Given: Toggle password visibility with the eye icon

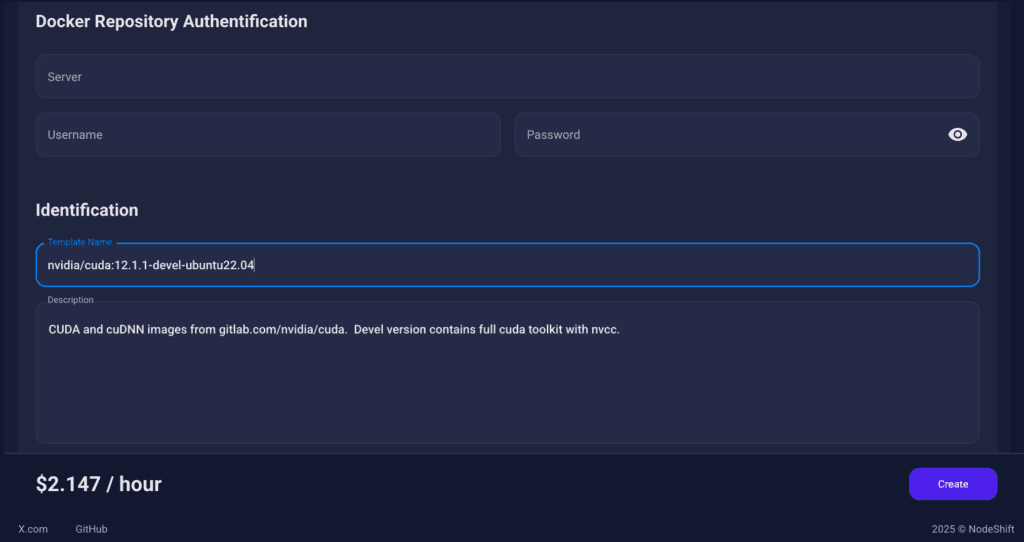Looking at the screenshot, I should pyautogui.click(x=957, y=135).
